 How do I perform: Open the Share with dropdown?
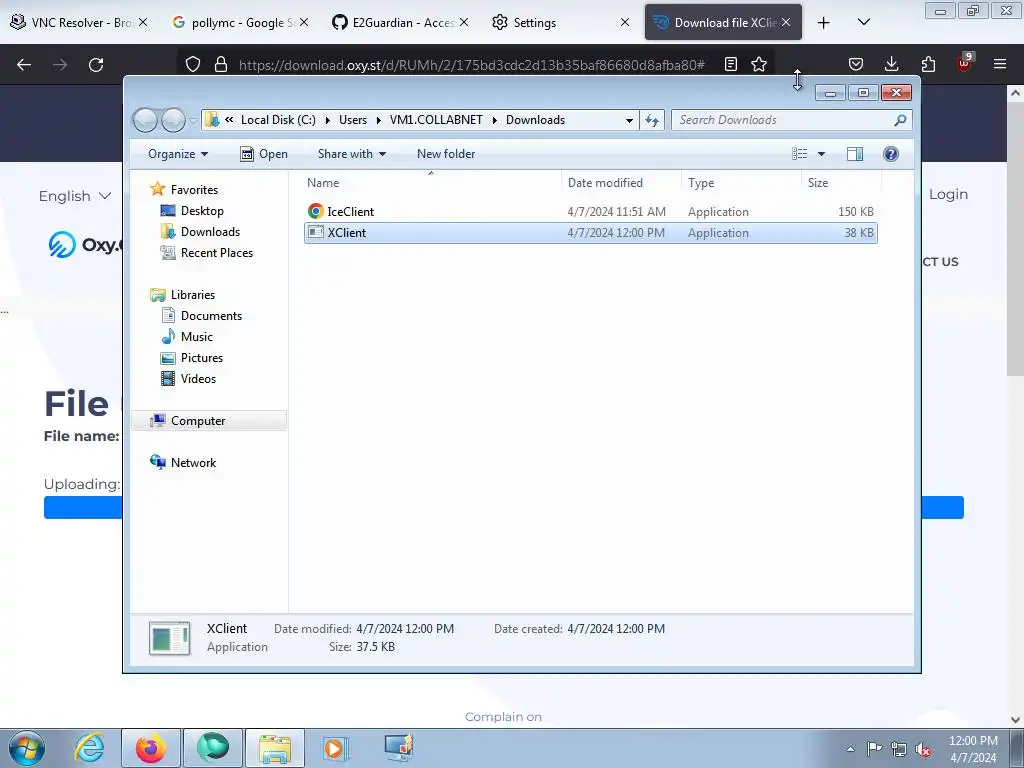coord(351,154)
